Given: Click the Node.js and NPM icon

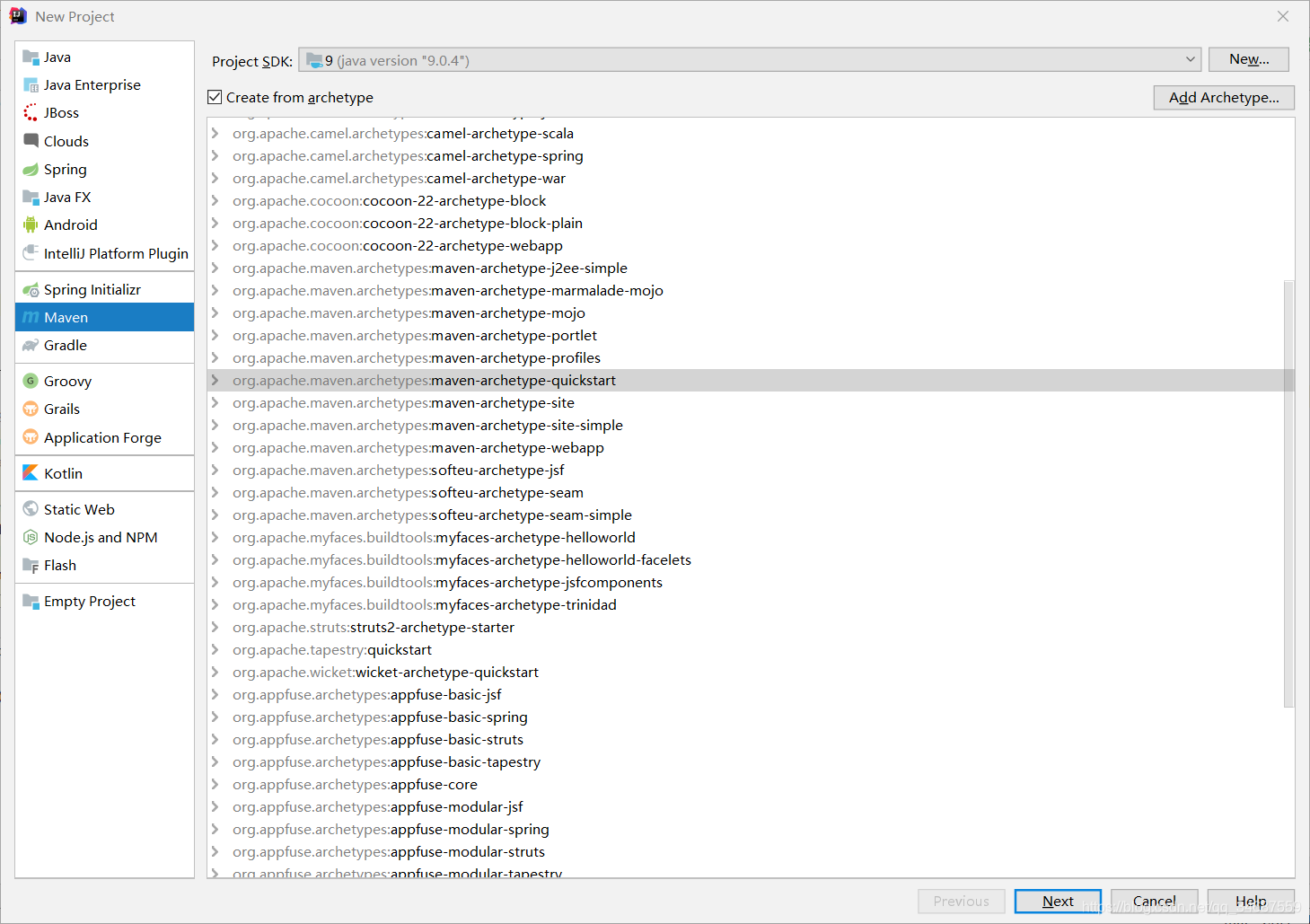Looking at the screenshot, I should click(x=31, y=537).
